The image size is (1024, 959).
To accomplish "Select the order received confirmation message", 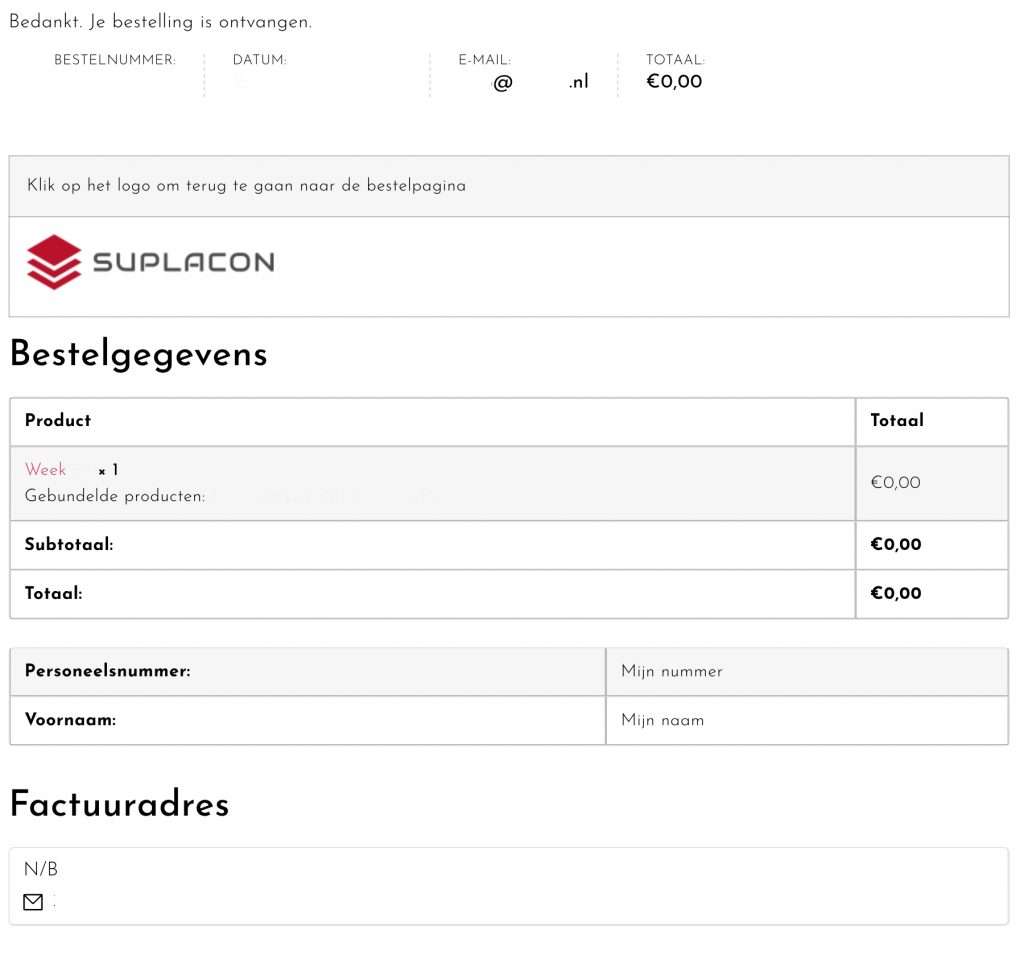I will pos(160,23).
